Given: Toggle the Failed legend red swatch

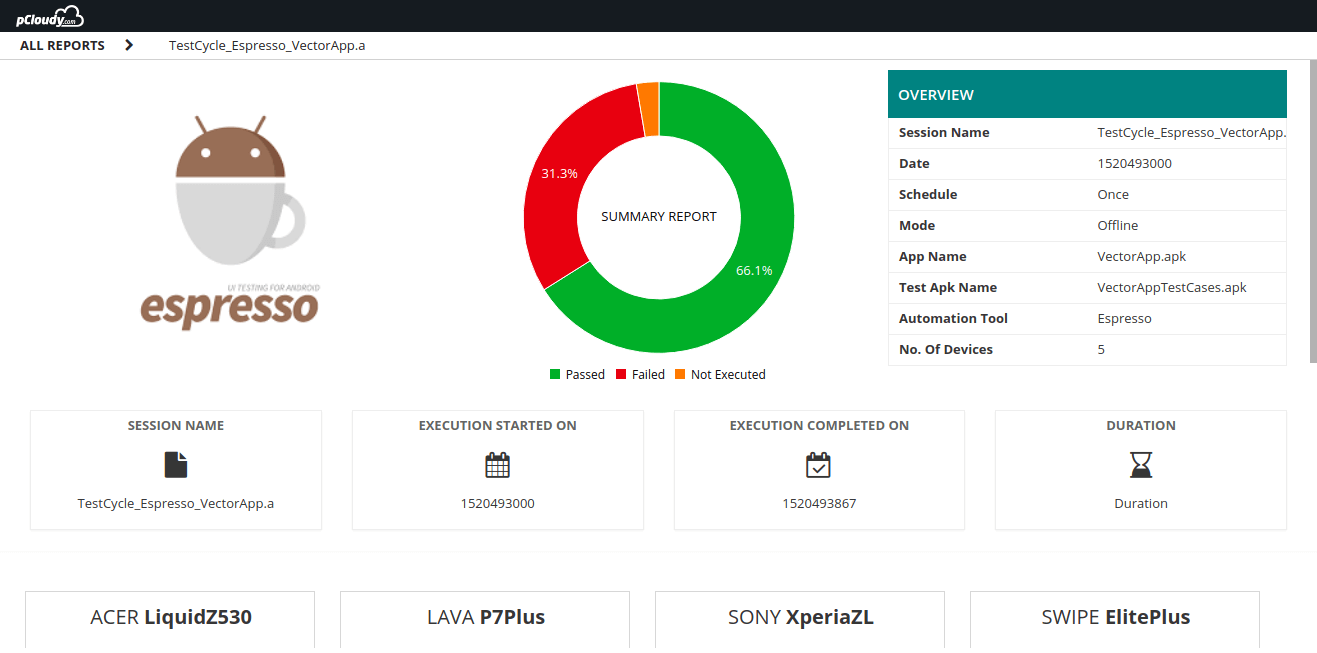Looking at the screenshot, I should [x=621, y=374].
